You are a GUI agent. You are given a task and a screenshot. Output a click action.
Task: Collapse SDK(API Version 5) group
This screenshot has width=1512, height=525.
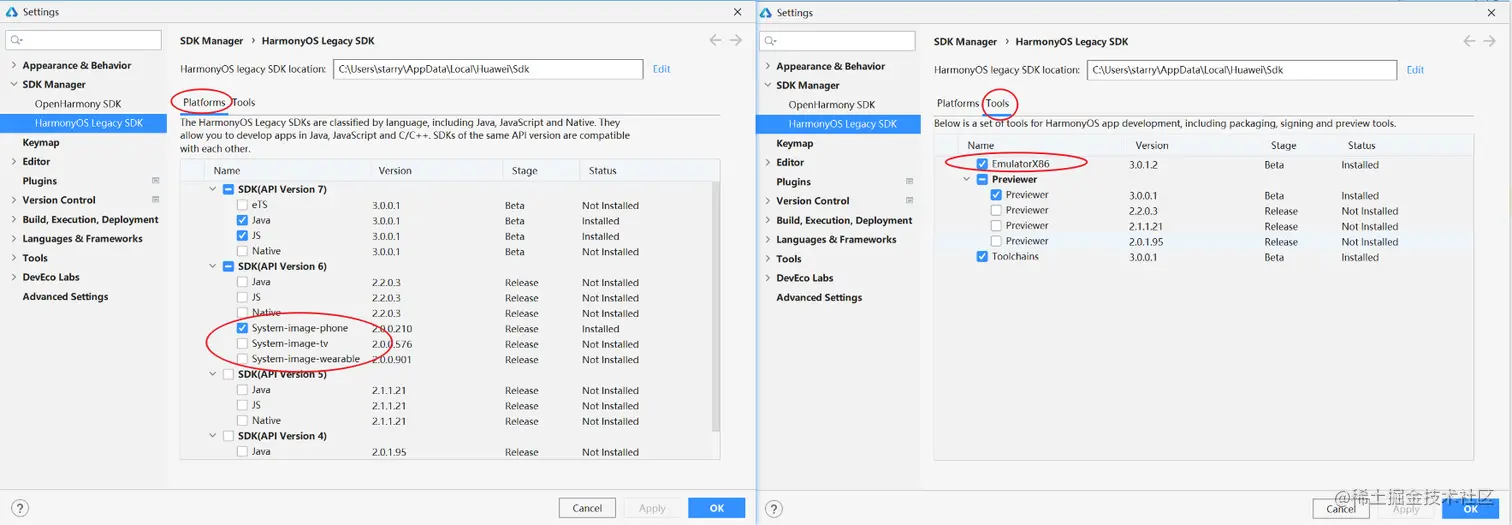tap(213, 374)
